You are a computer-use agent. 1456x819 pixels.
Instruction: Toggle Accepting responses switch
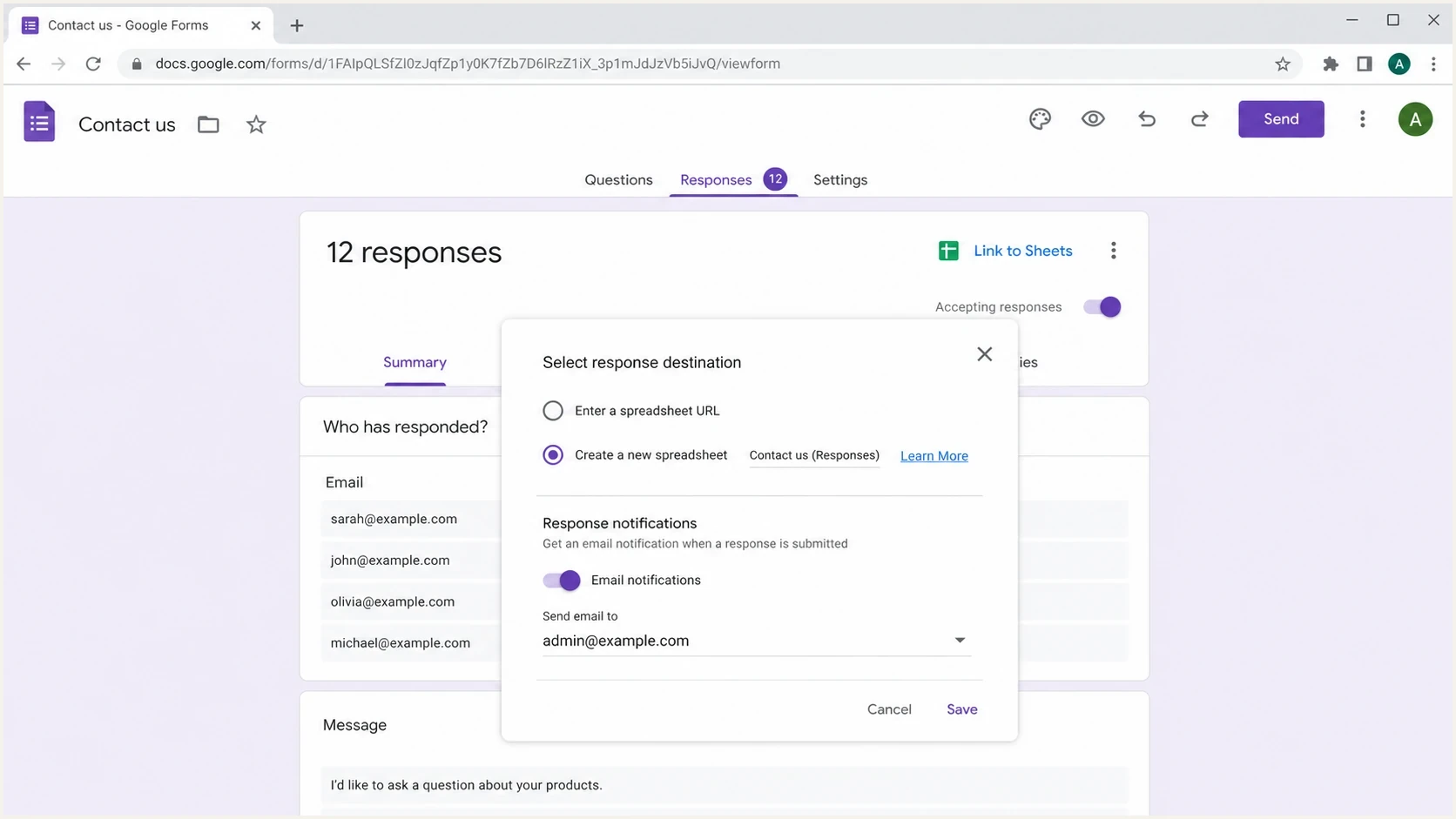pyautogui.click(x=1102, y=307)
